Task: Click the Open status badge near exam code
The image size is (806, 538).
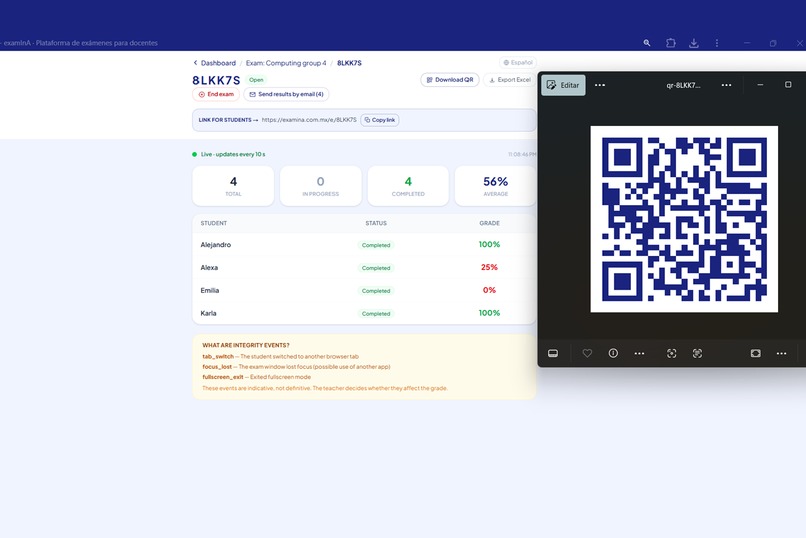Action: 256,80
